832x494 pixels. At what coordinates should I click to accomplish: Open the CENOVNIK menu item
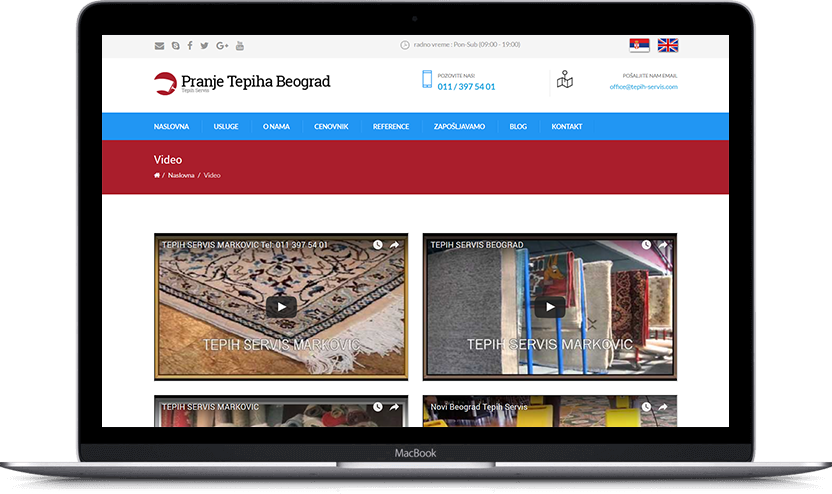point(331,127)
